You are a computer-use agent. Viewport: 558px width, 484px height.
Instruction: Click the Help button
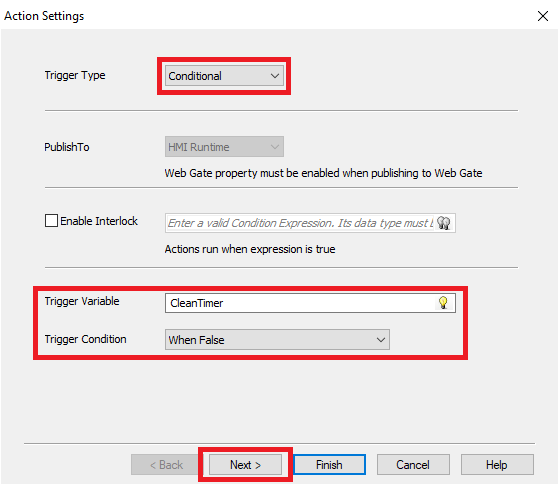point(497,464)
